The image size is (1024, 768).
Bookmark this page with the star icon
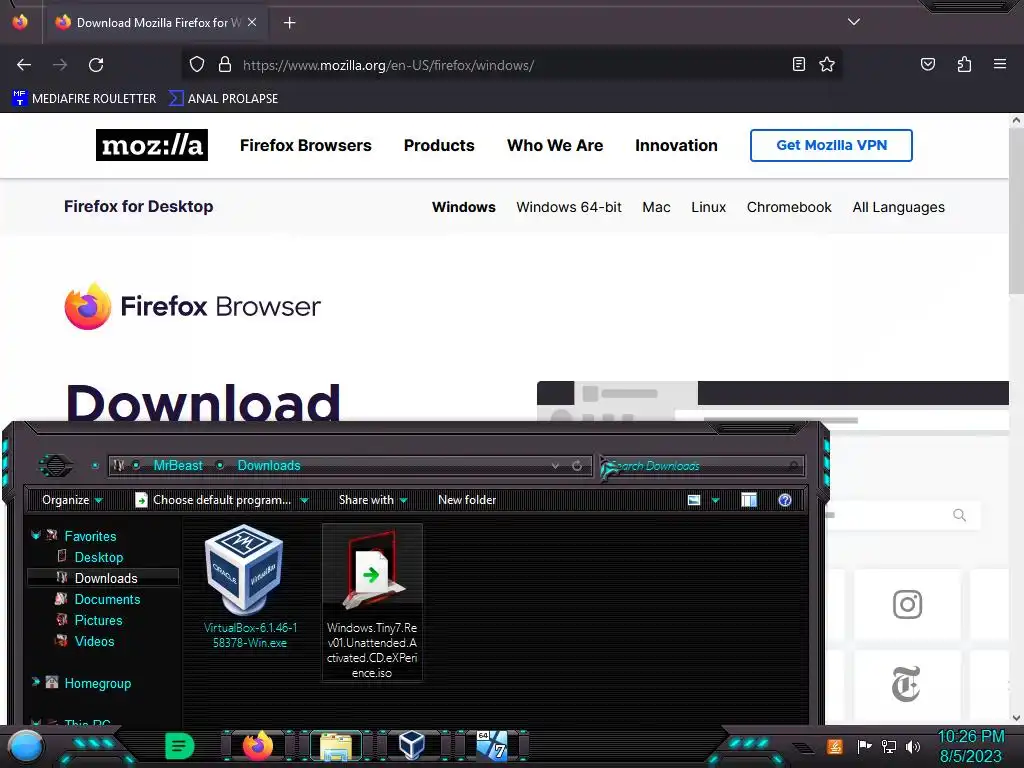[827, 64]
